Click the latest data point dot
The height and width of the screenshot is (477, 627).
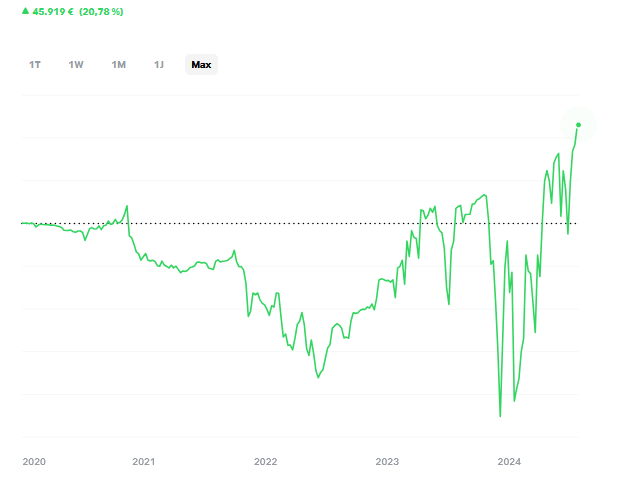tap(578, 125)
